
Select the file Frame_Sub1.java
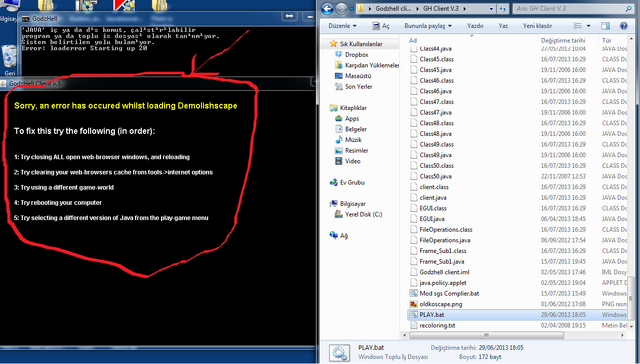[x=442, y=261]
